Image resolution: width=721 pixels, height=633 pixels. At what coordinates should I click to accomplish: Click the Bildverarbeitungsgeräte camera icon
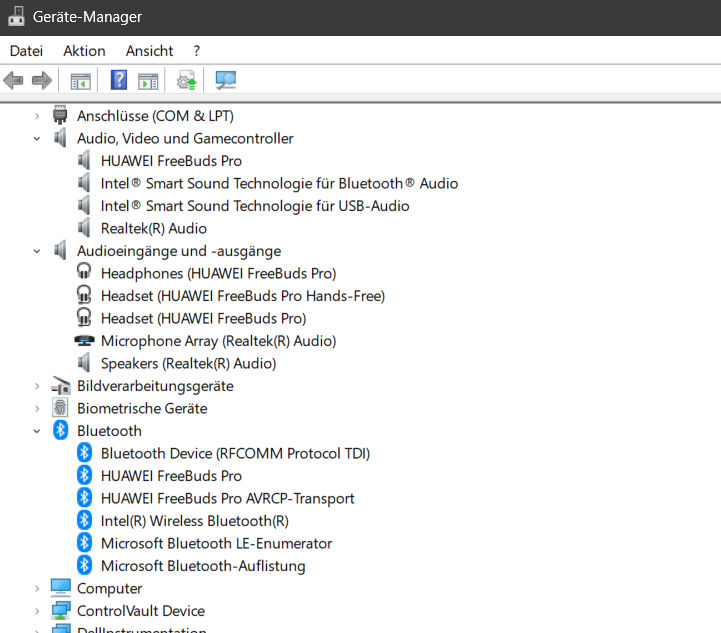pyautogui.click(x=61, y=386)
